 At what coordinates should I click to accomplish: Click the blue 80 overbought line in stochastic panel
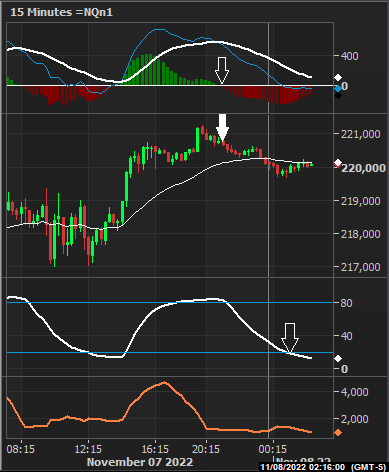pyautogui.click(x=170, y=303)
